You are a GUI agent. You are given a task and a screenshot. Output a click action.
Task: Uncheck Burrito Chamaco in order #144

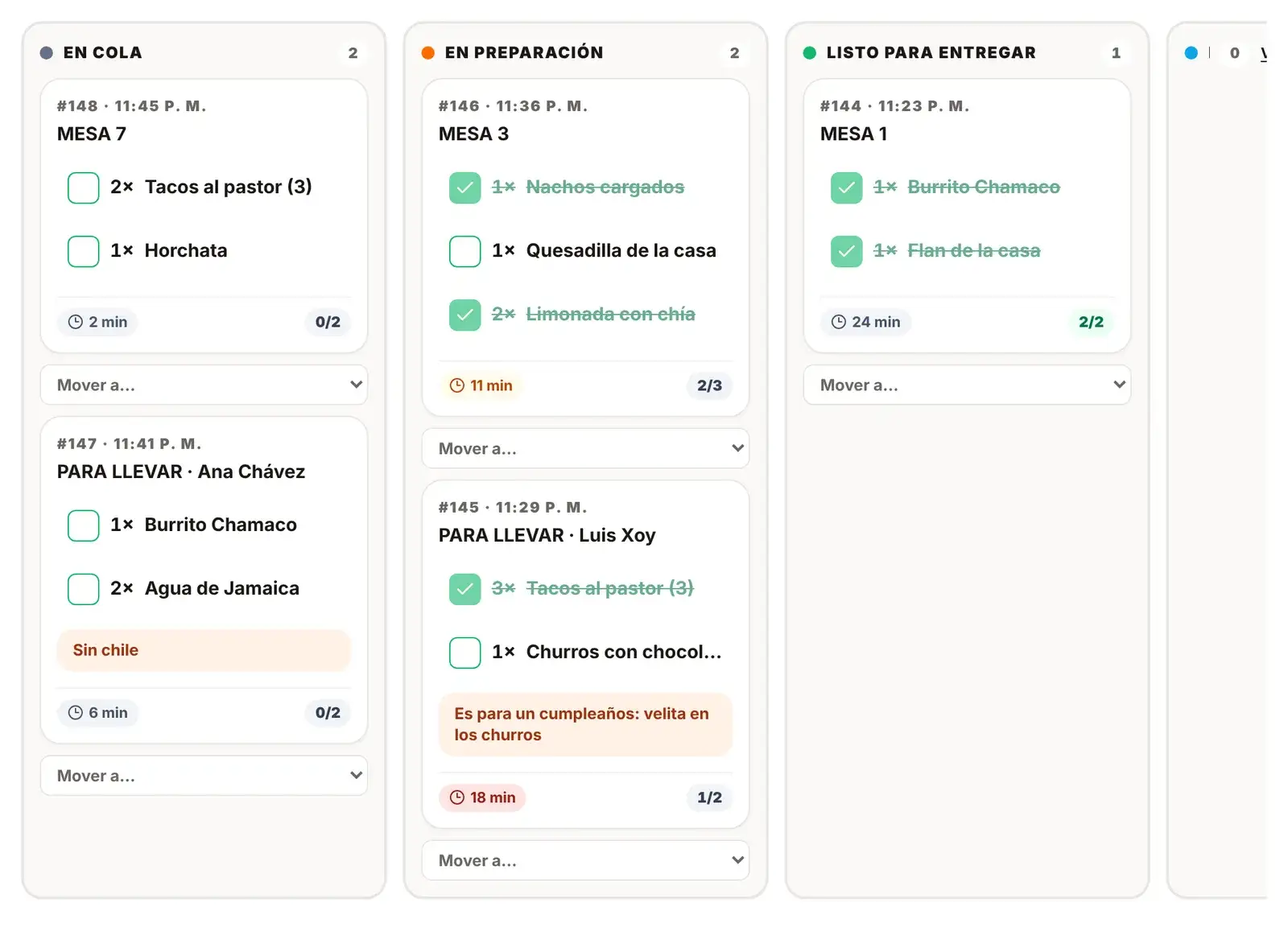click(846, 187)
